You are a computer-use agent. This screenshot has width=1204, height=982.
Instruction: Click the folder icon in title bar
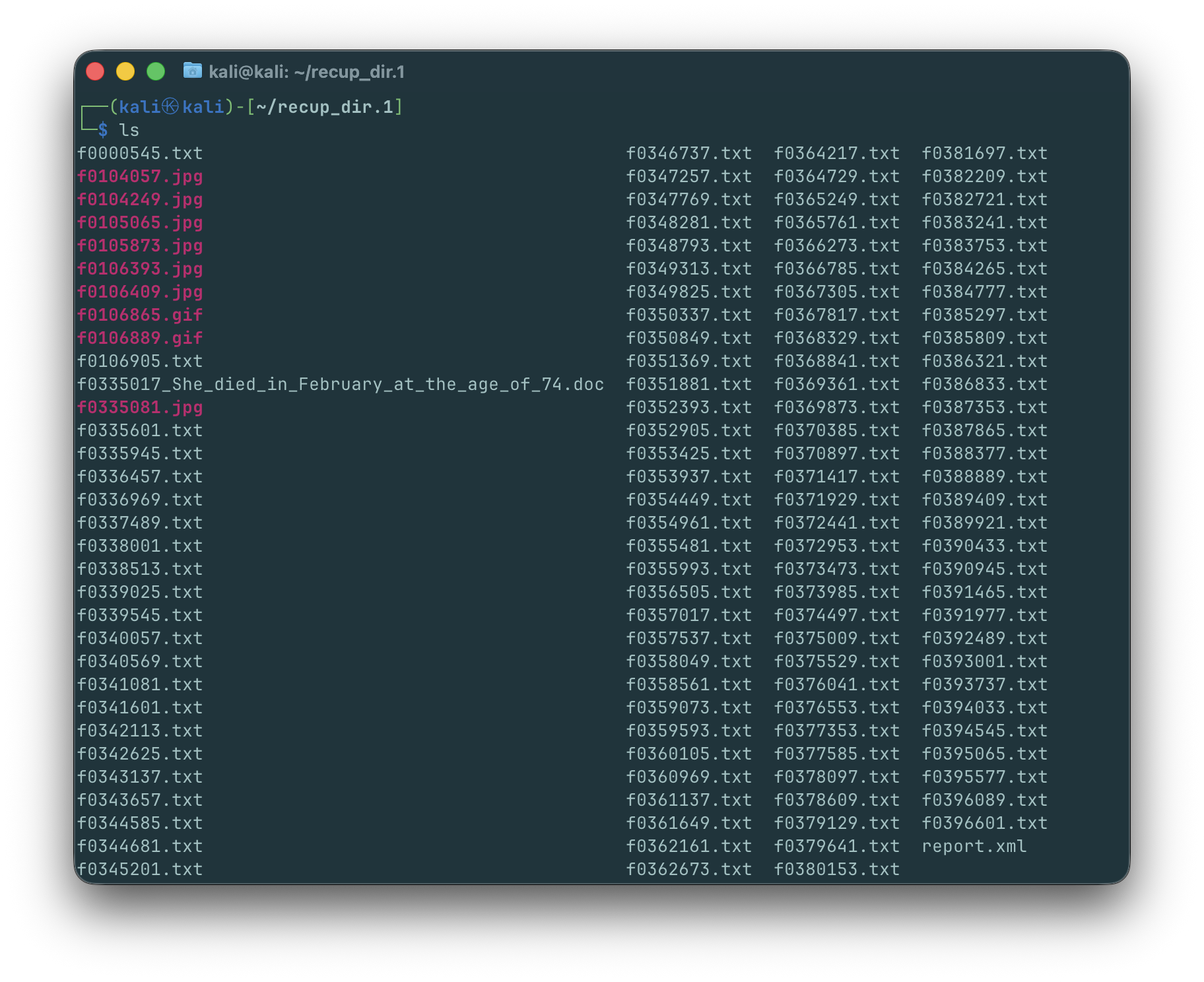point(192,71)
